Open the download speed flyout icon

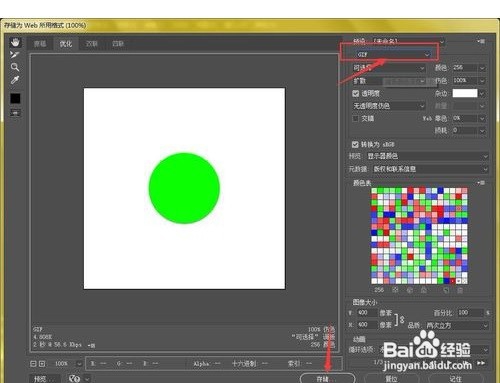[91, 346]
